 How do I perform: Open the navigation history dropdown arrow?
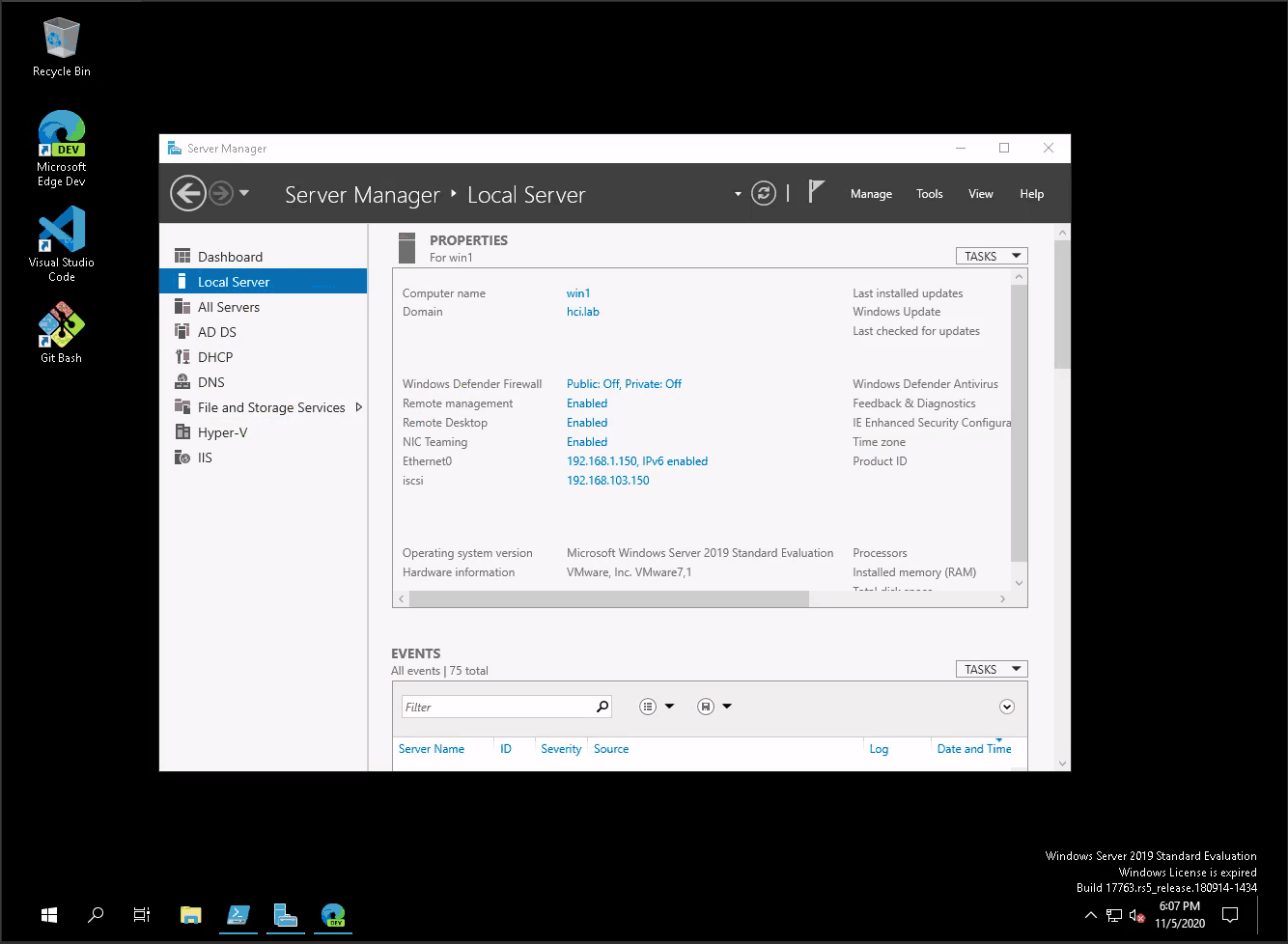244,193
